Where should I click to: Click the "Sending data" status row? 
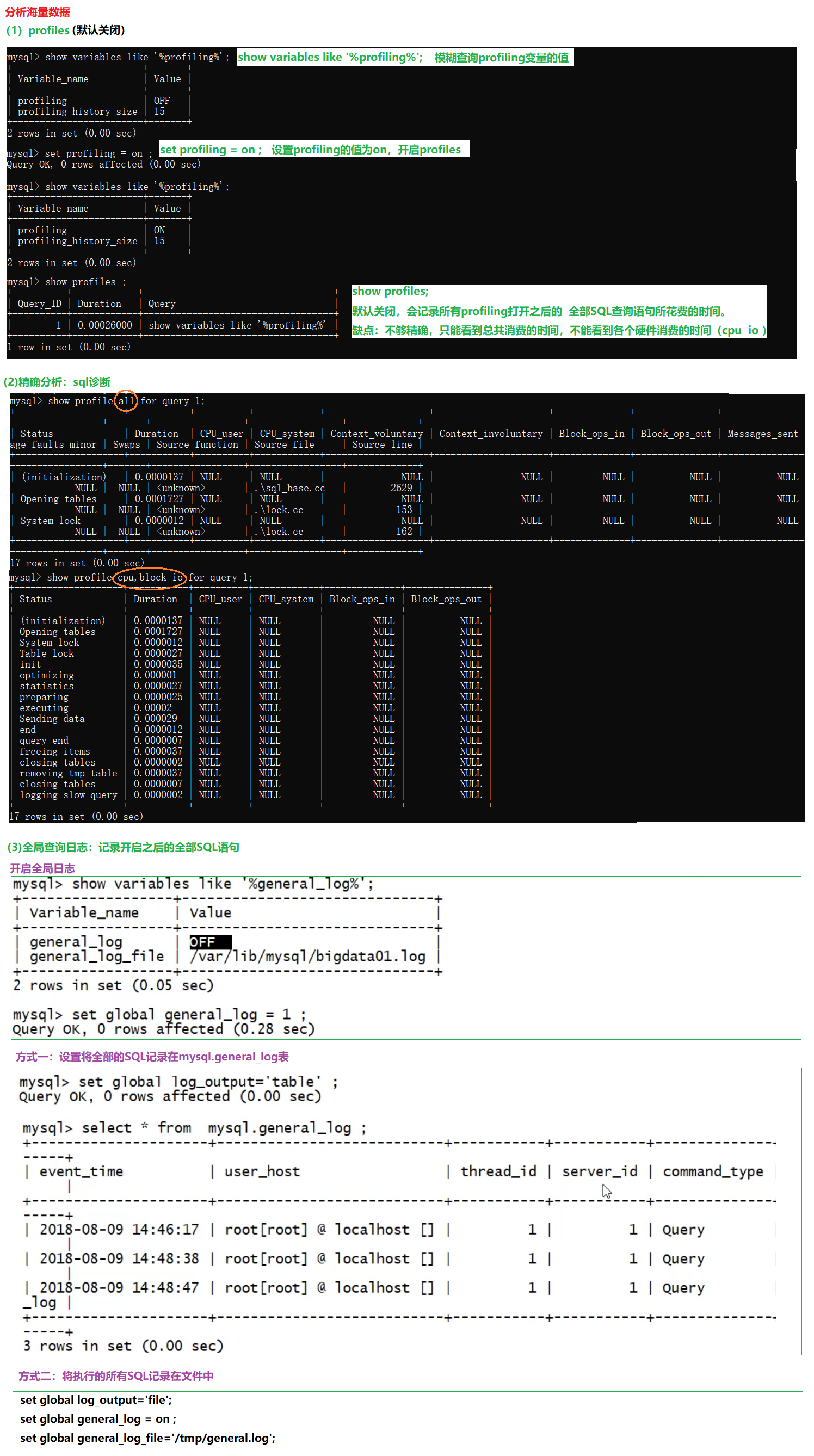(x=52, y=719)
